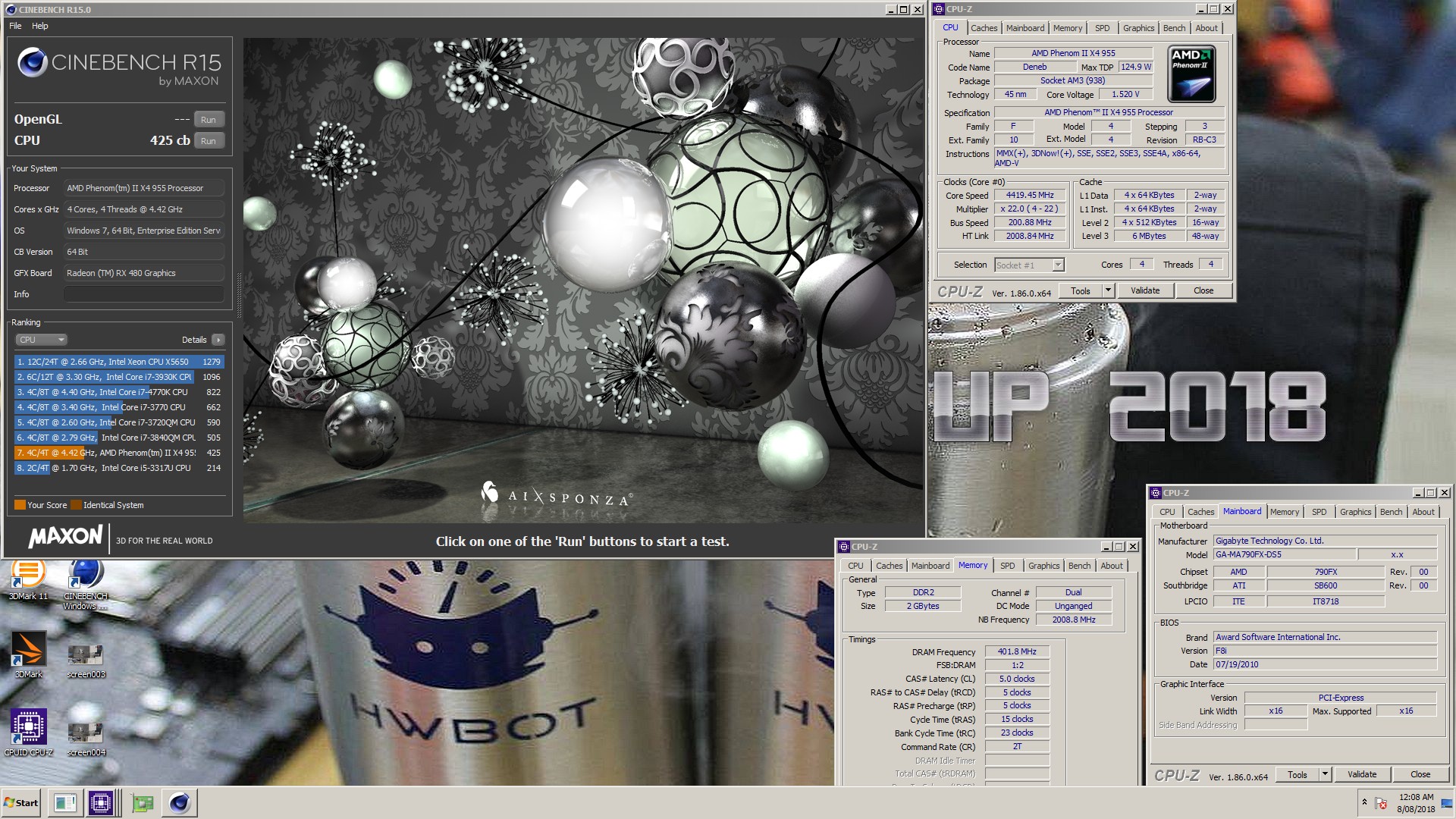Open the File menu in Cinebench

click(15, 26)
